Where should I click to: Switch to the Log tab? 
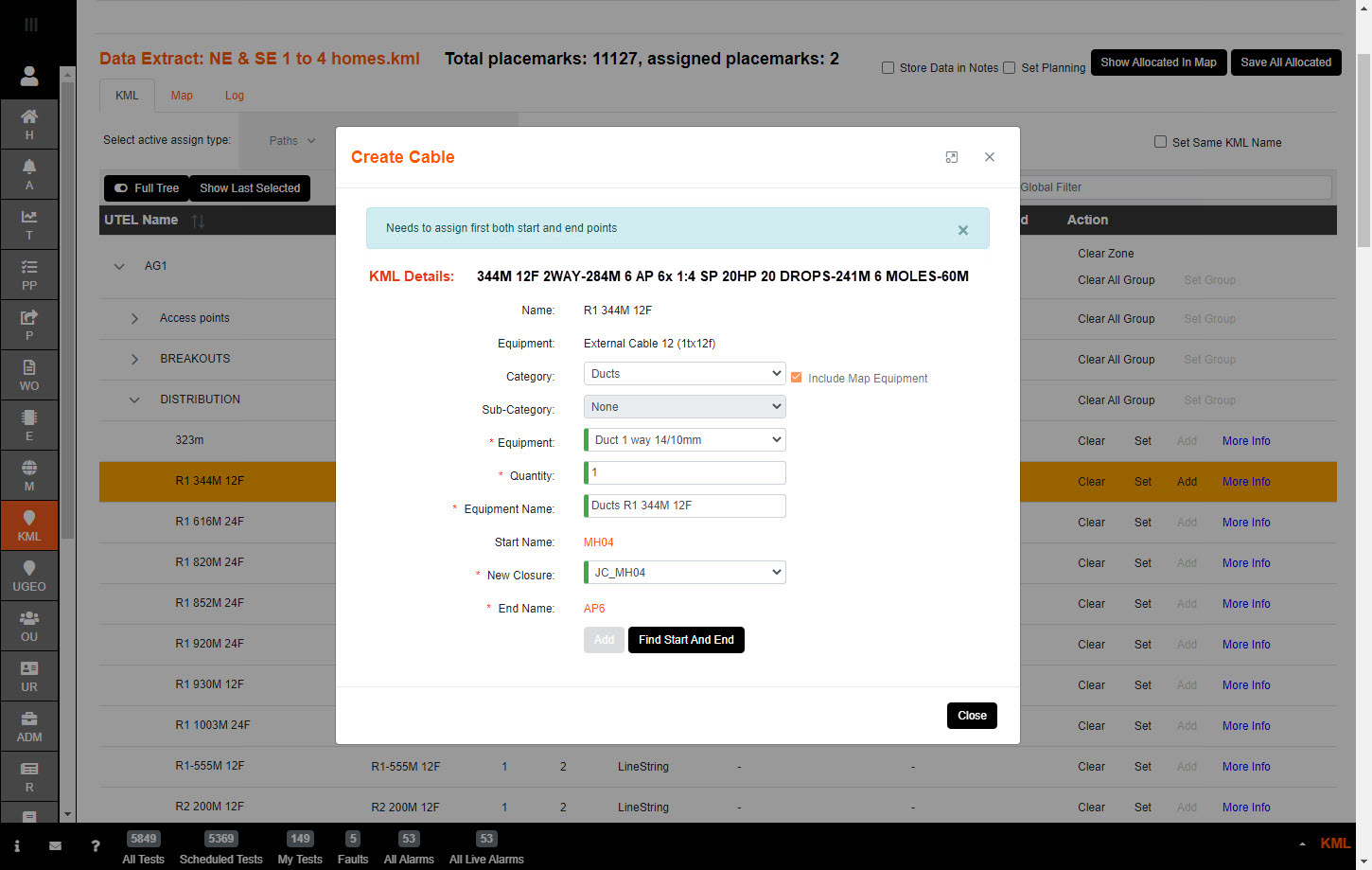pos(235,96)
